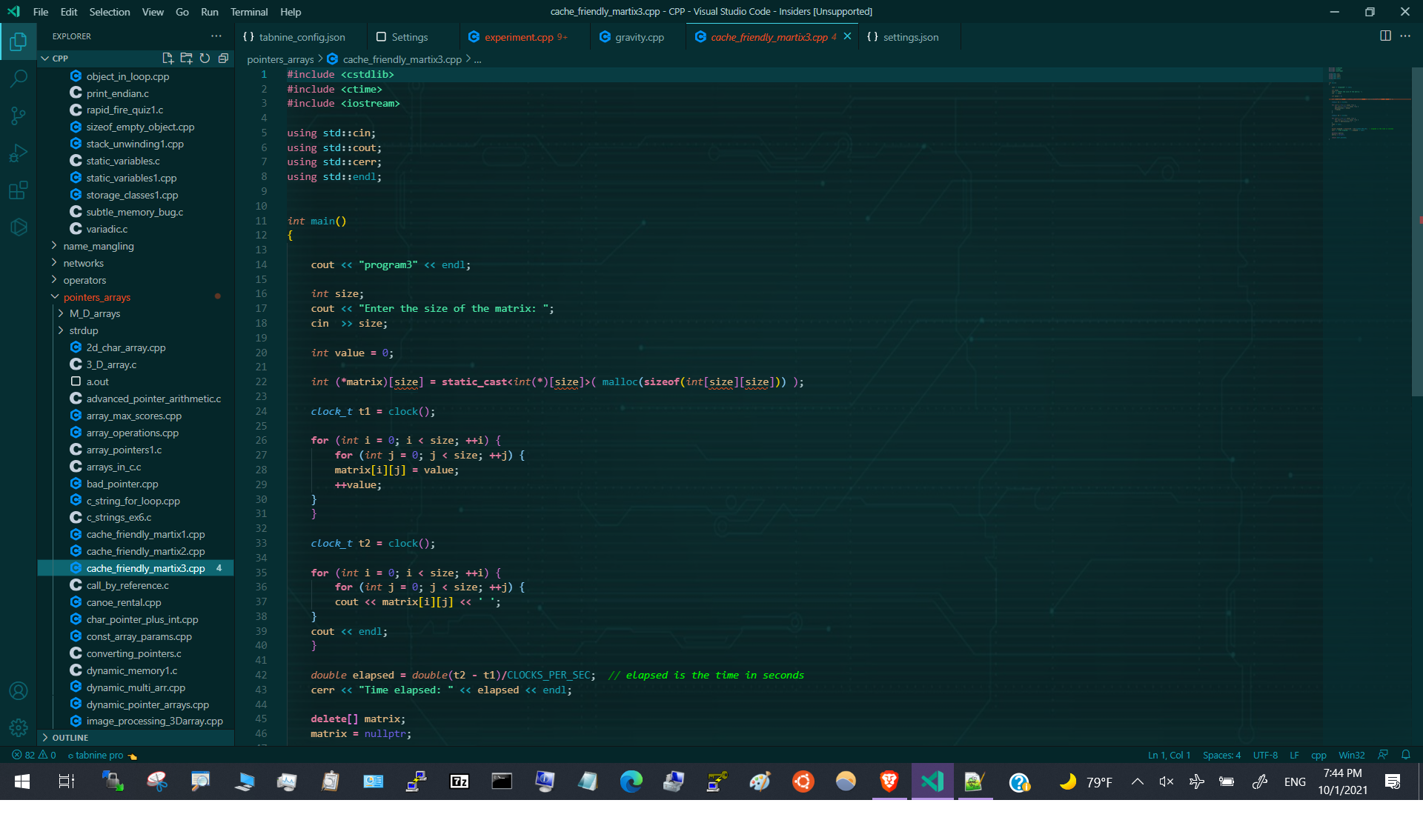Click Ln 1, Col 1 to go to line
The height and width of the screenshot is (840, 1423).
click(1171, 755)
